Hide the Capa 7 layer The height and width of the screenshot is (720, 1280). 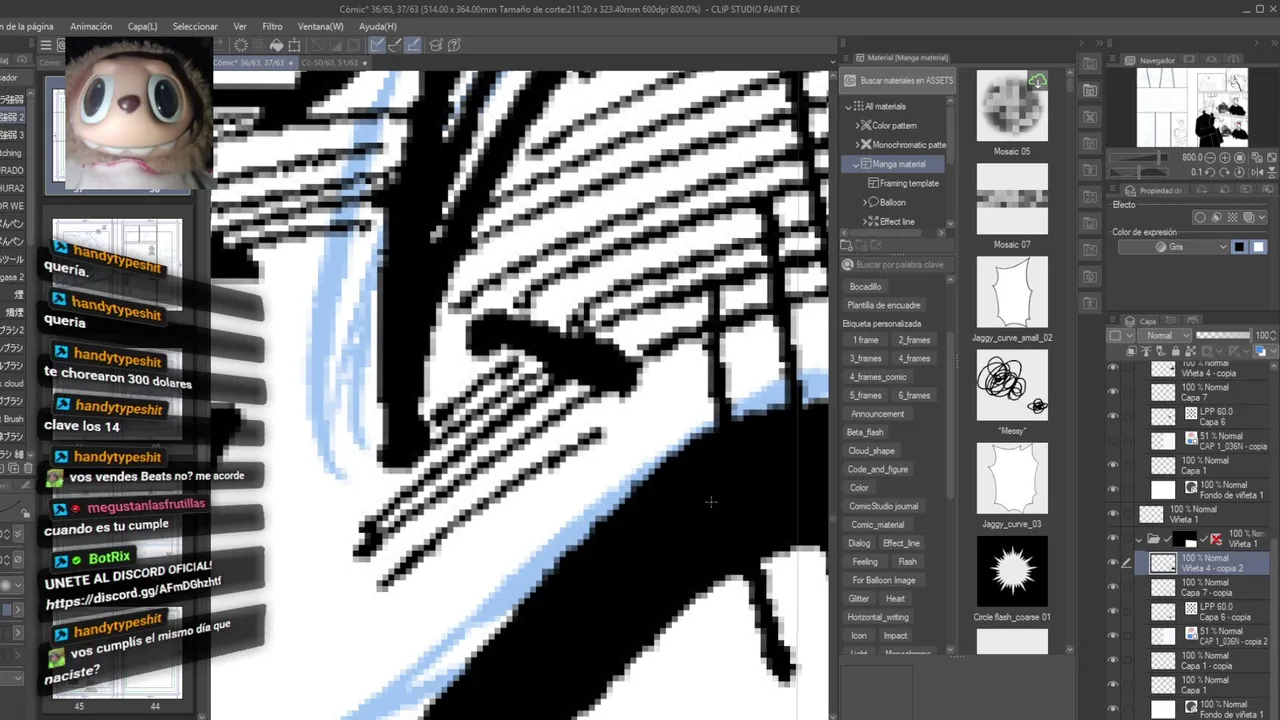pos(1113,392)
